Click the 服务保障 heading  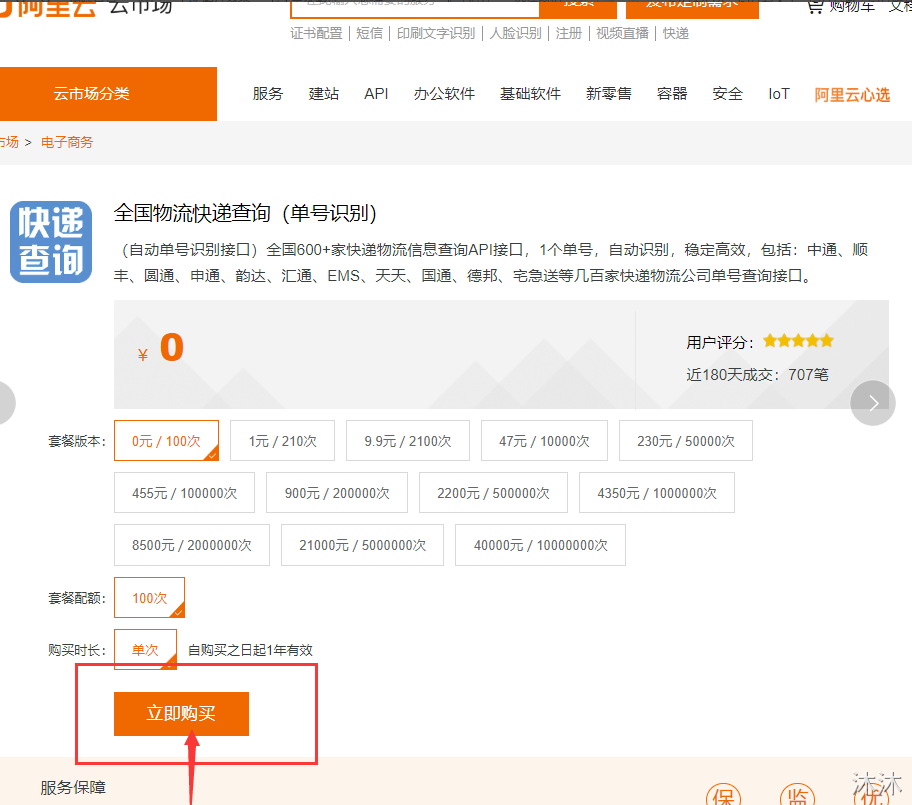pos(73,788)
